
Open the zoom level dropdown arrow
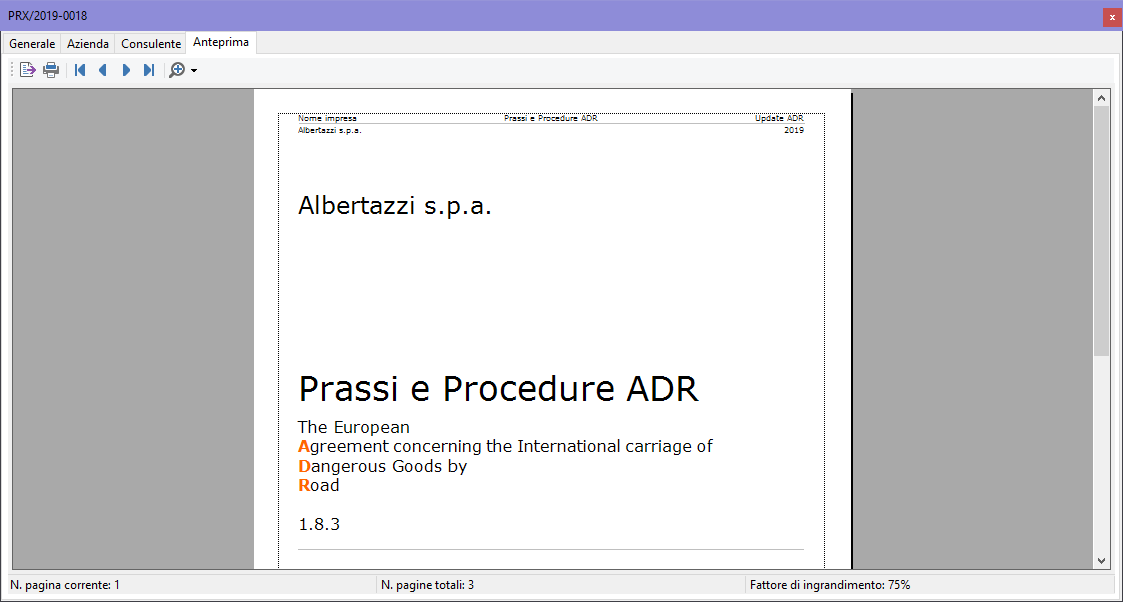191,69
